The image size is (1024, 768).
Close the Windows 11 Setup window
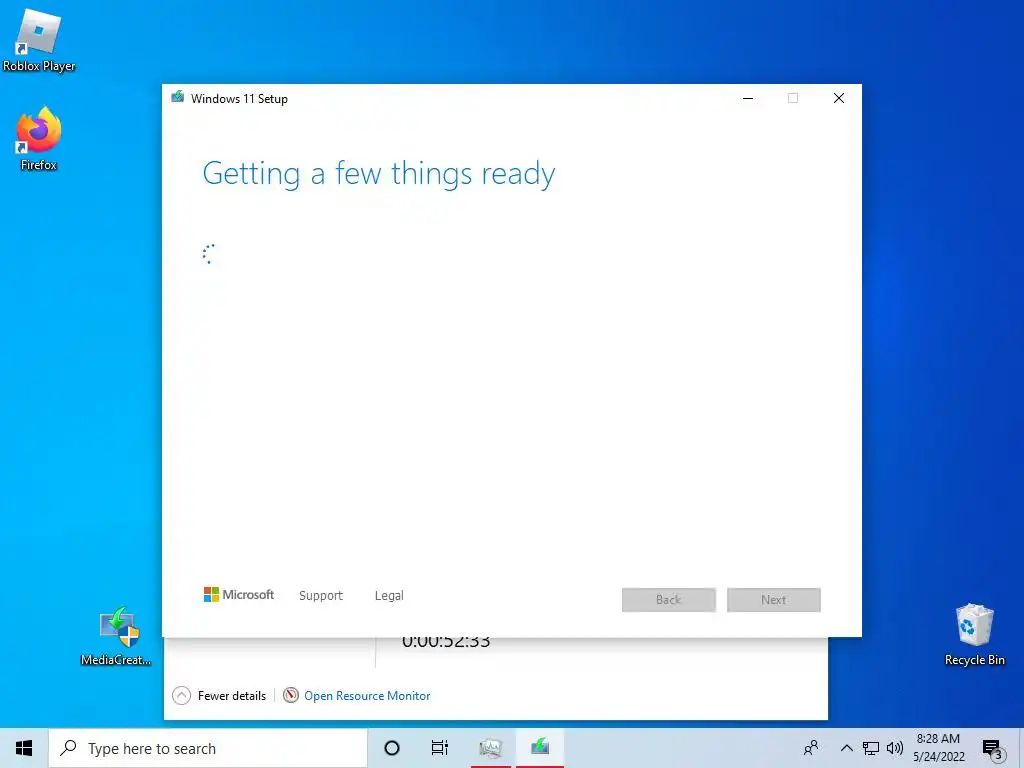point(839,98)
